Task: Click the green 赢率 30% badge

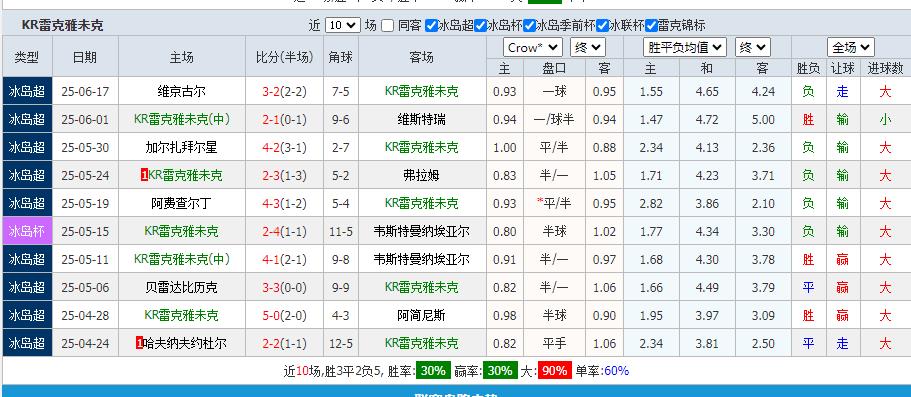Action: 500,370
